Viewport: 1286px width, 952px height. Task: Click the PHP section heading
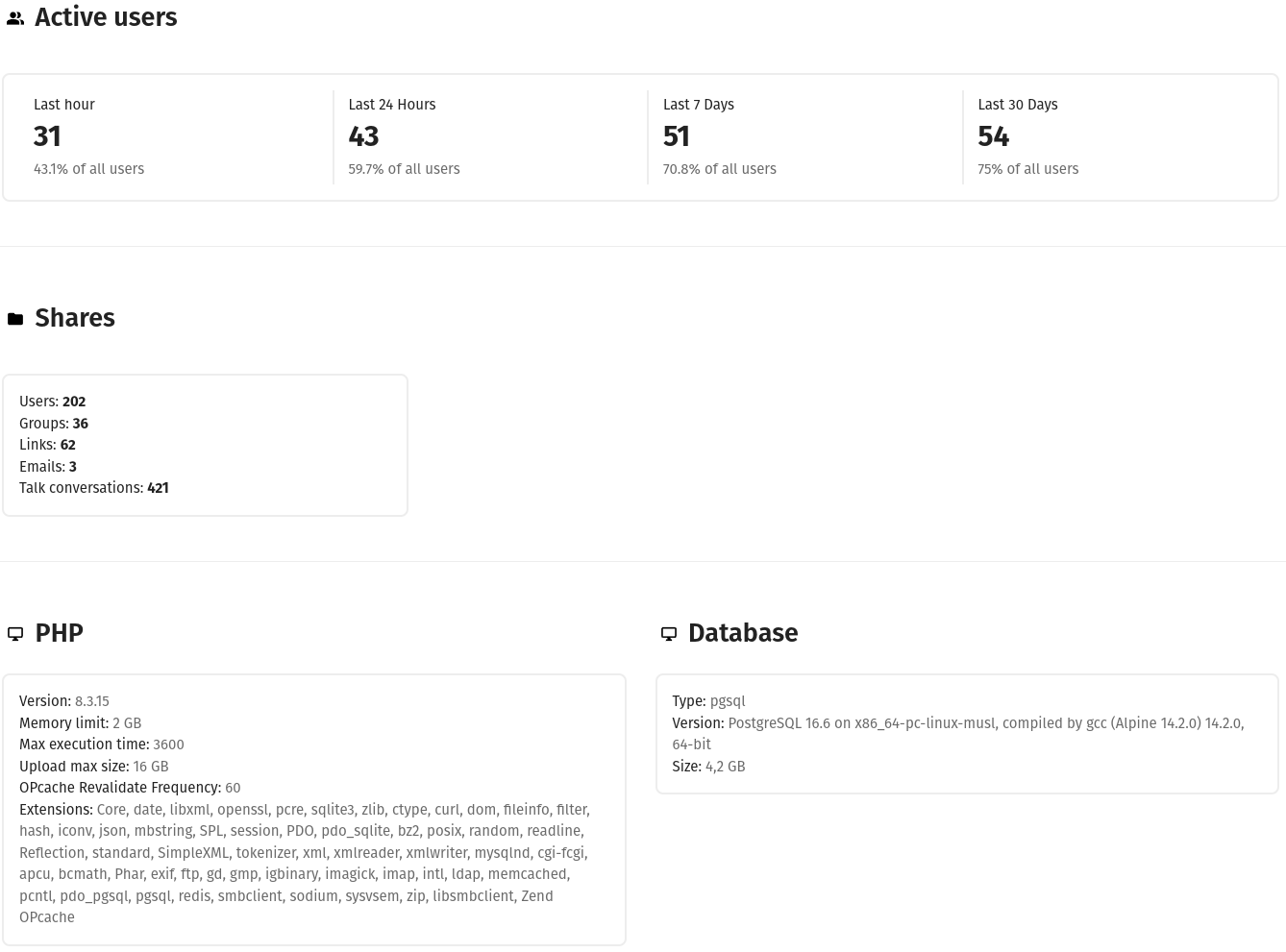[x=59, y=633]
